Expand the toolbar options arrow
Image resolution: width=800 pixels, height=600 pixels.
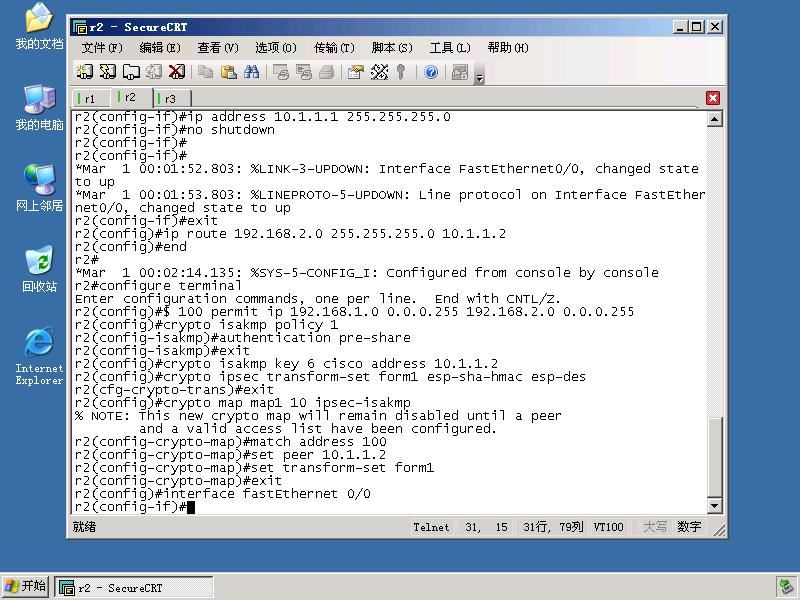[479, 78]
